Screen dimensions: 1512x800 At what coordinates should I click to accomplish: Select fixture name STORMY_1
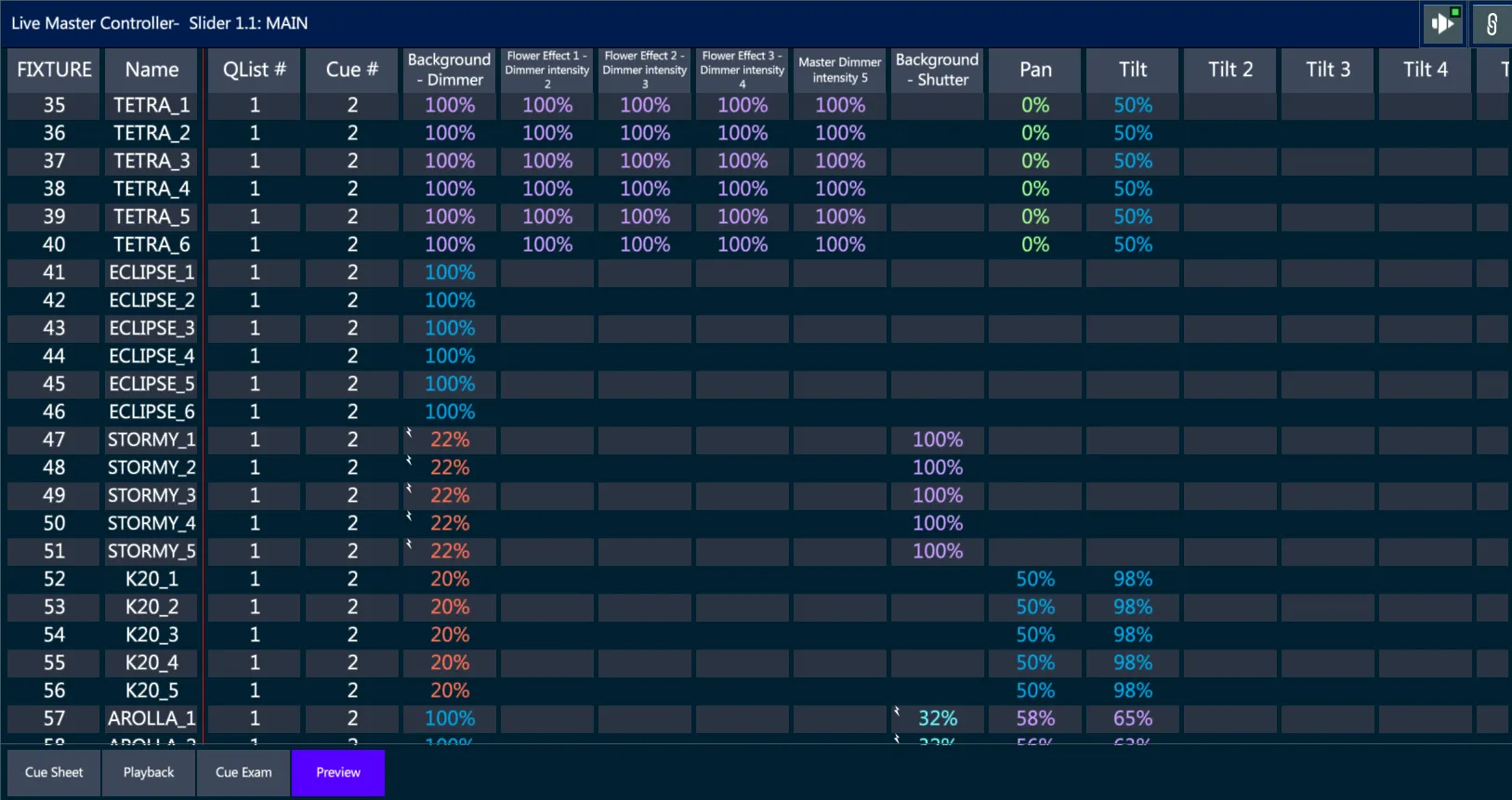tap(152, 439)
